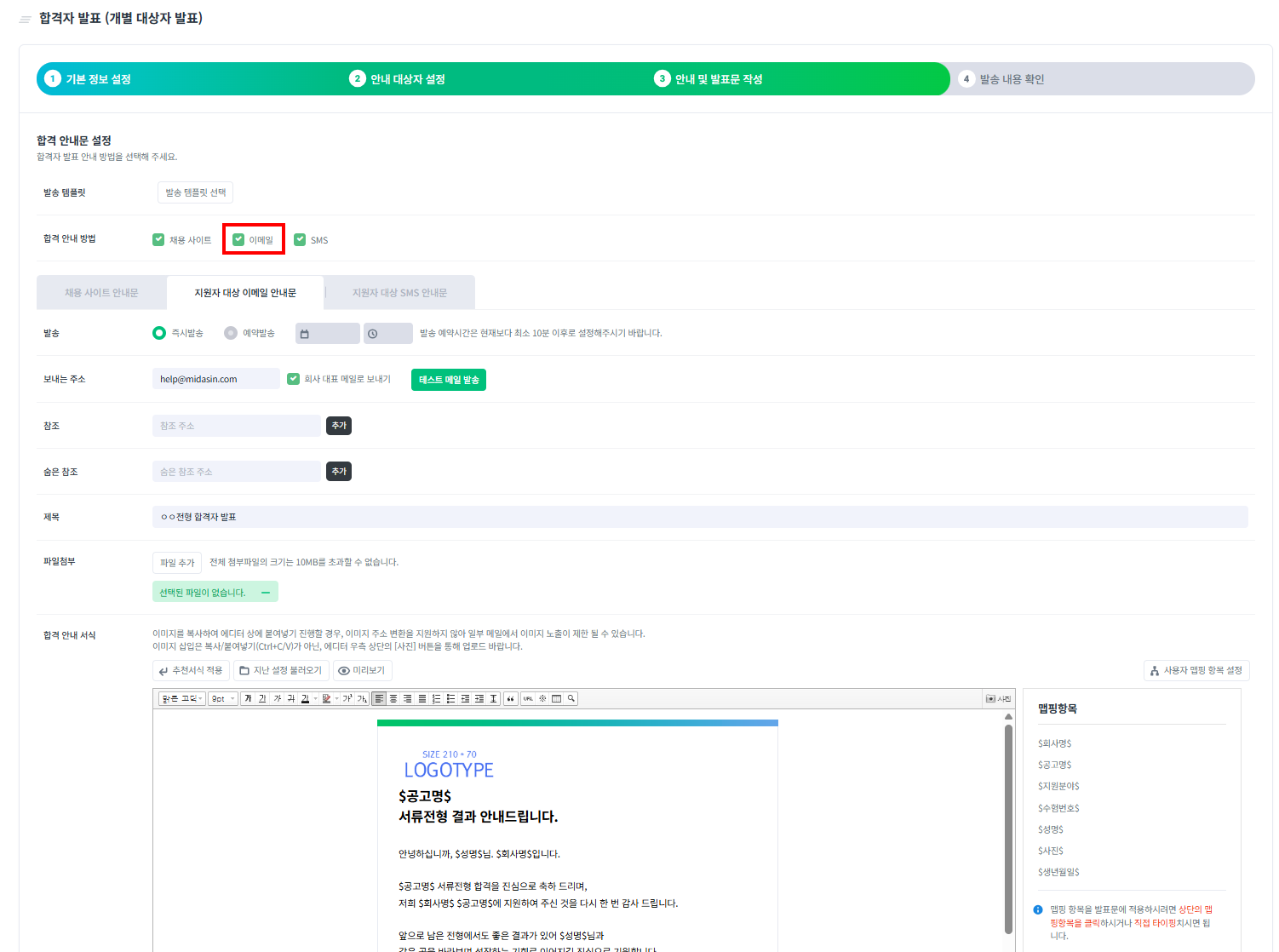Open the 9pt font size dropdown
The height and width of the screenshot is (952, 1279).
coord(223,698)
